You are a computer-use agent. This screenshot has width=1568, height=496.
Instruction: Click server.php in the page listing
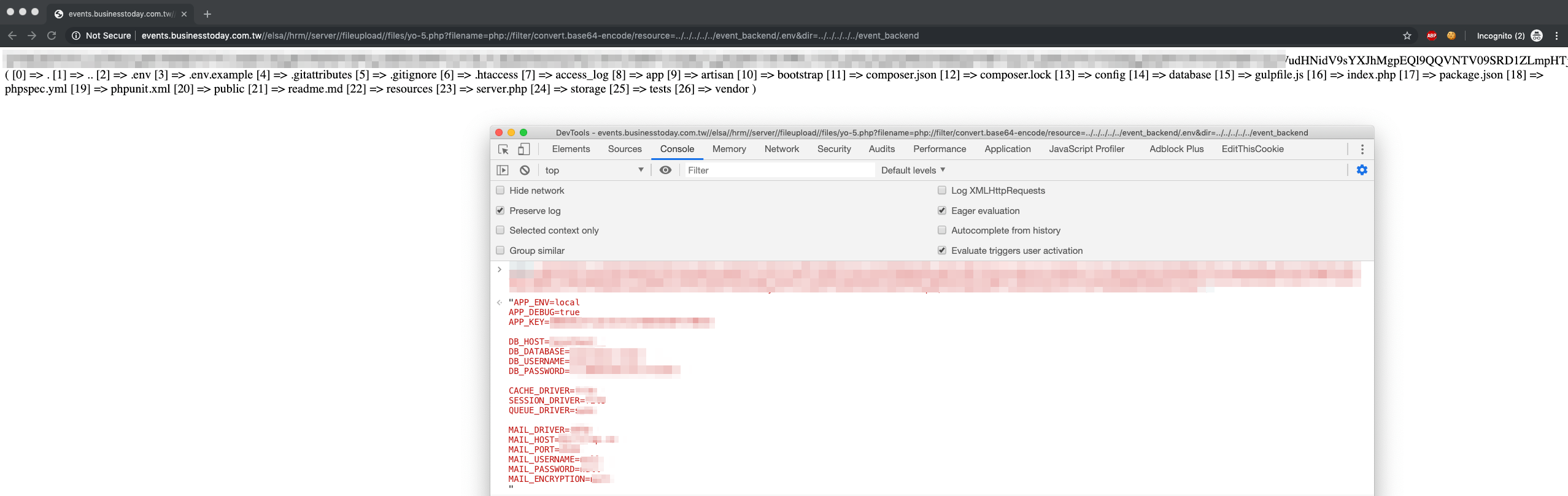[x=501, y=89]
